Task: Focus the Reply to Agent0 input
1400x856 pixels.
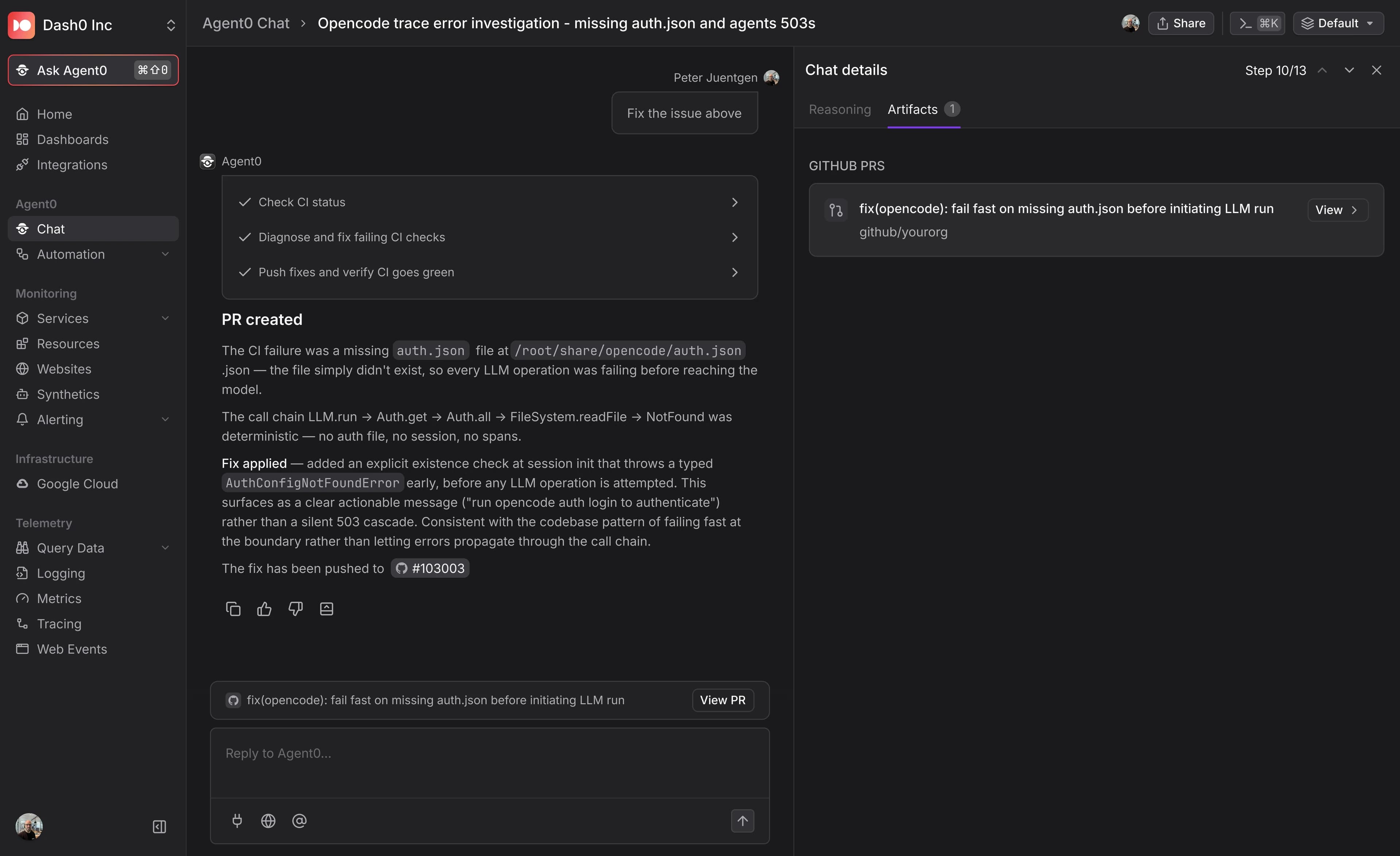Action: coord(490,763)
